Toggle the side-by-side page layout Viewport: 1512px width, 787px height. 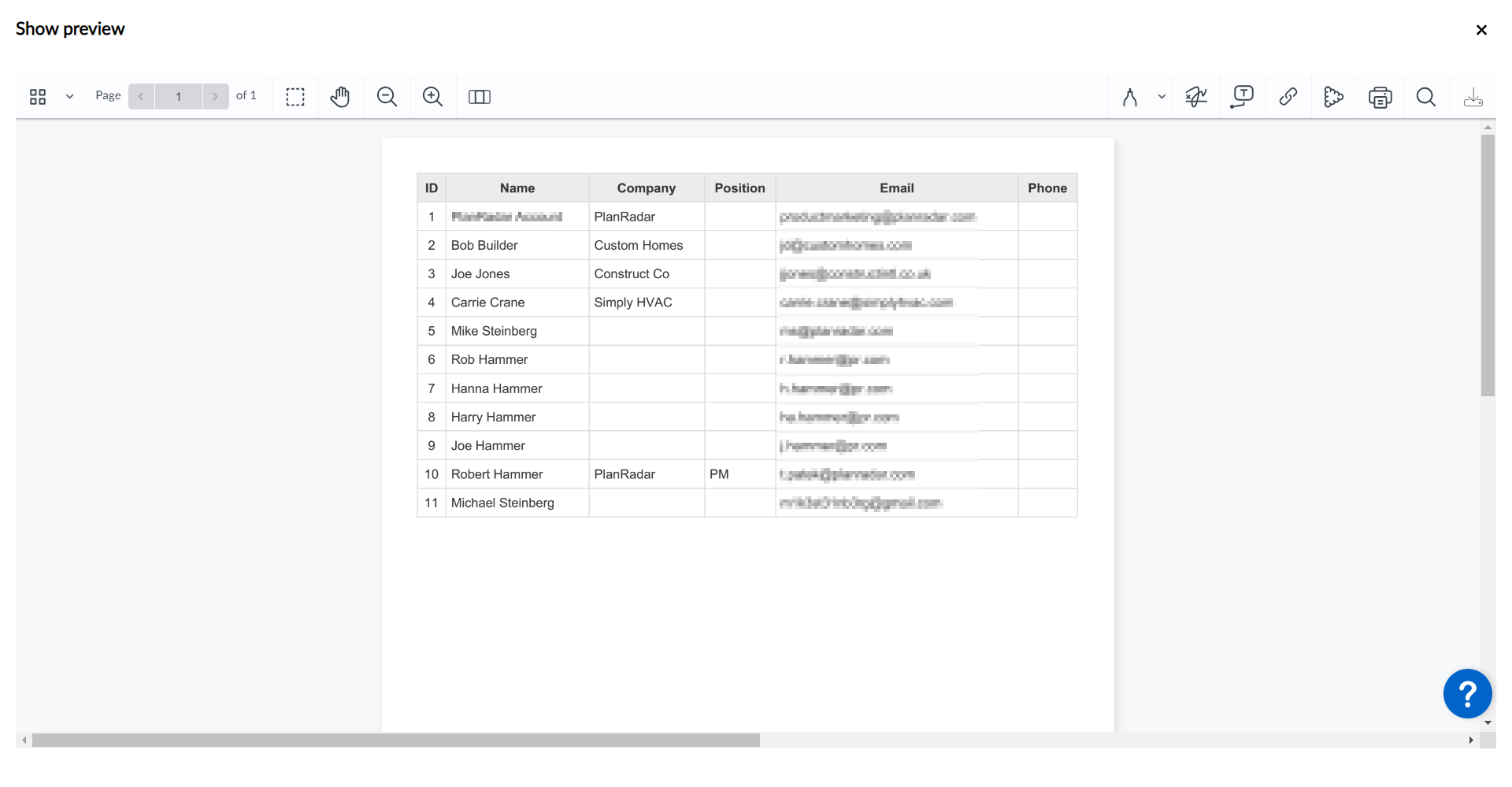[480, 97]
